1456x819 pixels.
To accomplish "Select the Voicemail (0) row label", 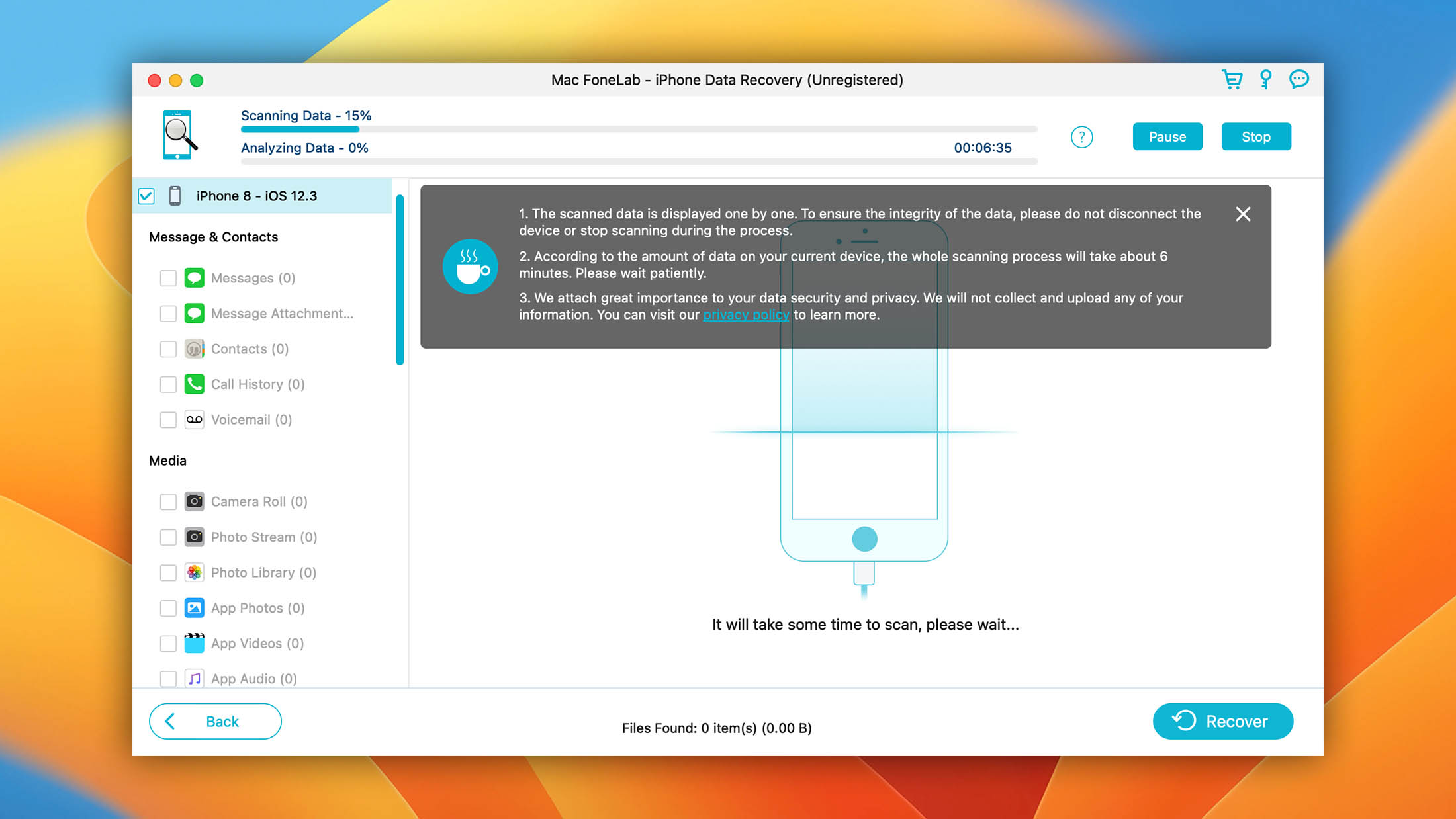I will coord(251,419).
